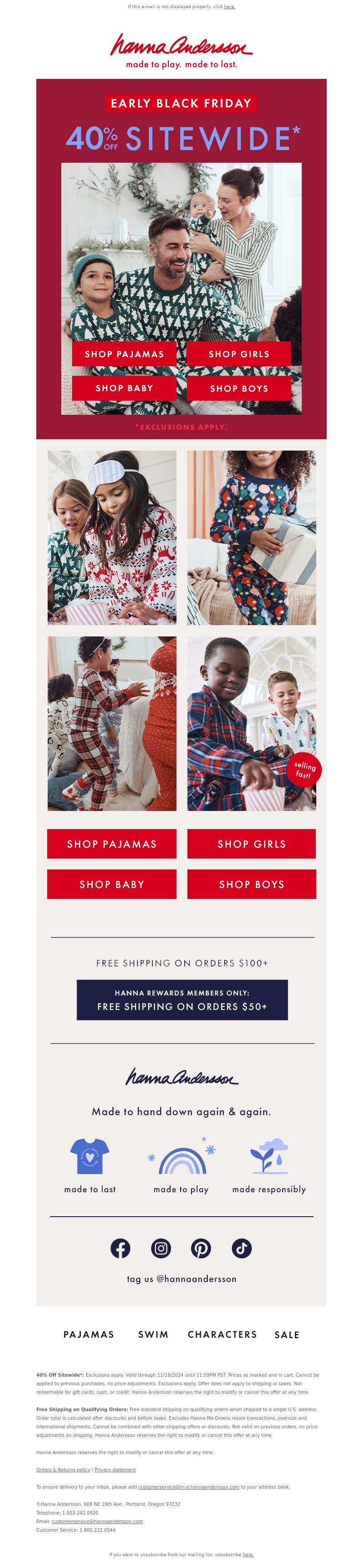363x1568 pixels.
Task: Click the navy Hanna Andersson footer logo
Action: pos(181,1077)
